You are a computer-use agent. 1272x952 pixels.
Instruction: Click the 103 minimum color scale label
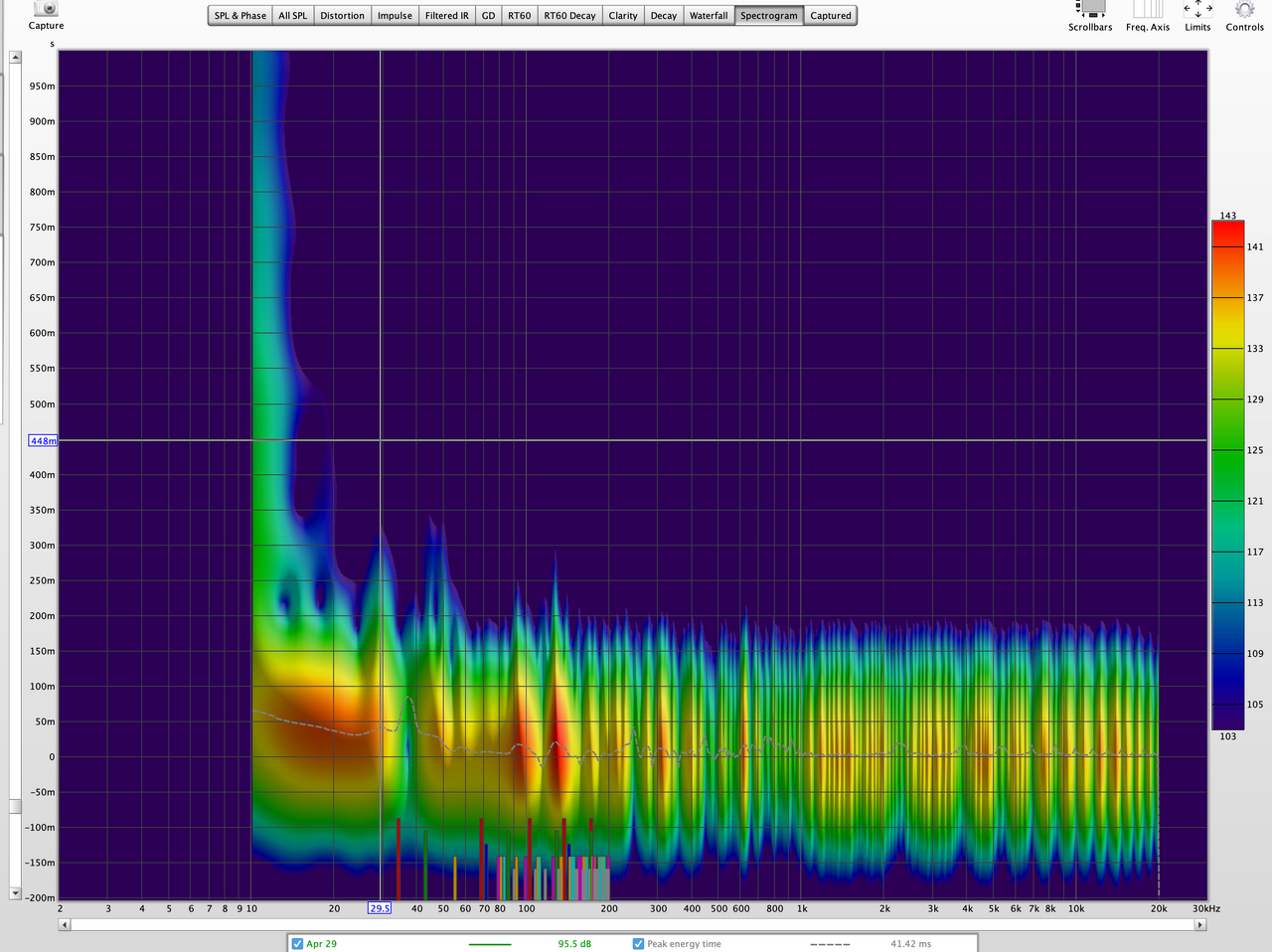[x=1228, y=736]
